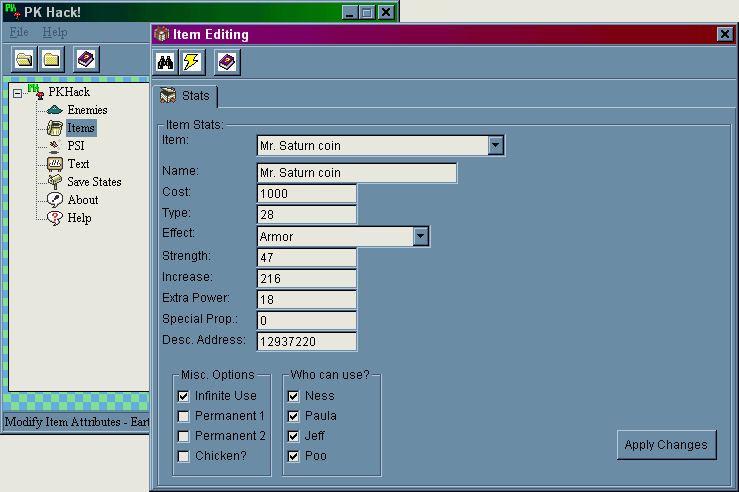
Task: Click the Desc. Address field
Action: 307,342
